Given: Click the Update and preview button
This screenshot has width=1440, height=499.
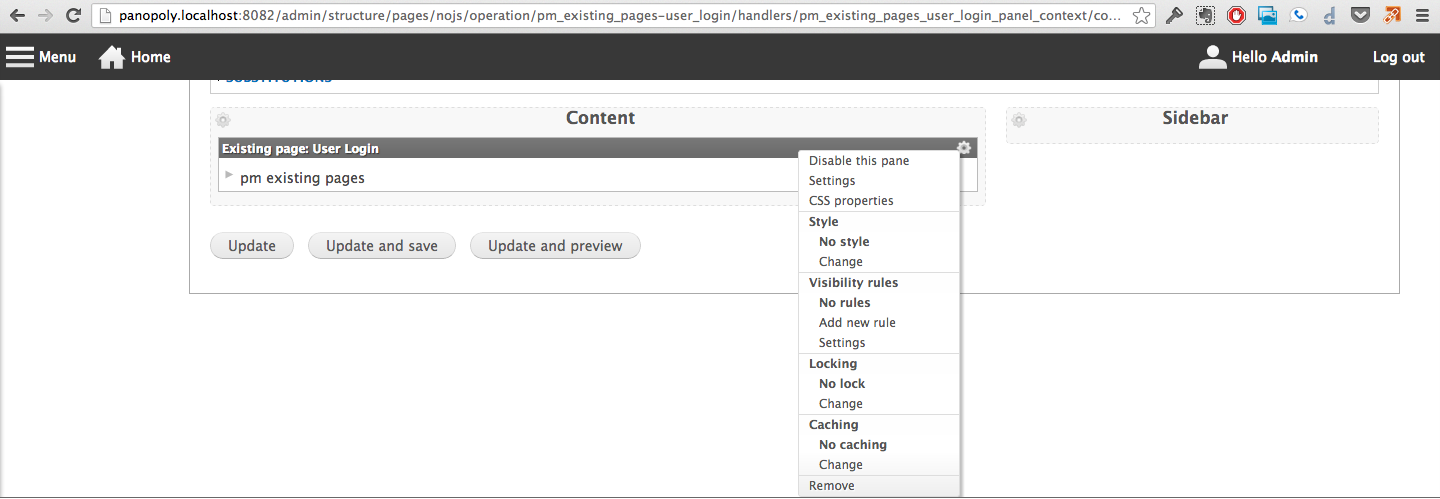Looking at the screenshot, I should (555, 246).
